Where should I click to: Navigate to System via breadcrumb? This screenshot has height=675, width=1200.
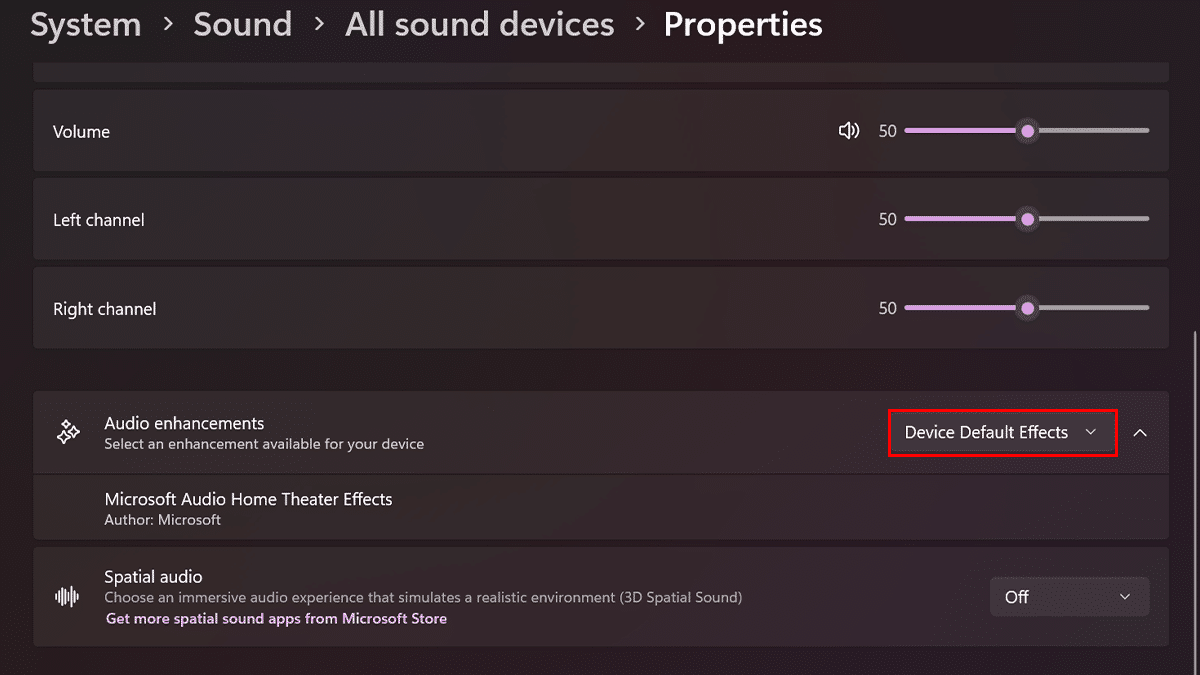tap(85, 24)
